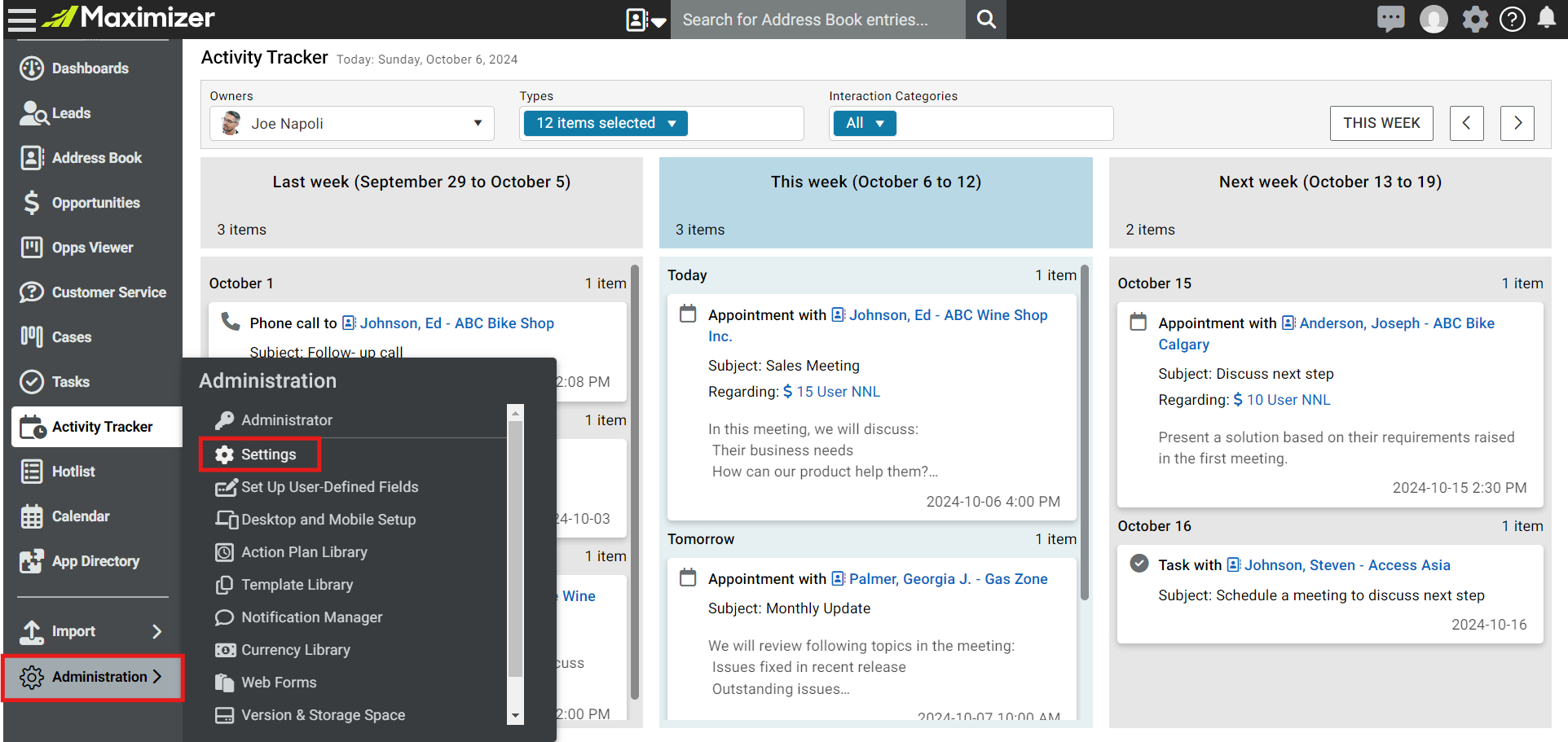
Task: Open Johnson, Ed - ABC Bike Shop link
Action: 456,323
